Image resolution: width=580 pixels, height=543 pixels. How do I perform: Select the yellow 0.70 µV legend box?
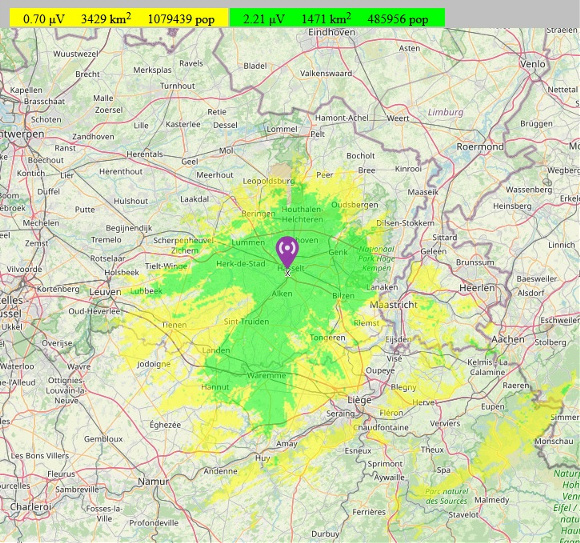[119, 18]
